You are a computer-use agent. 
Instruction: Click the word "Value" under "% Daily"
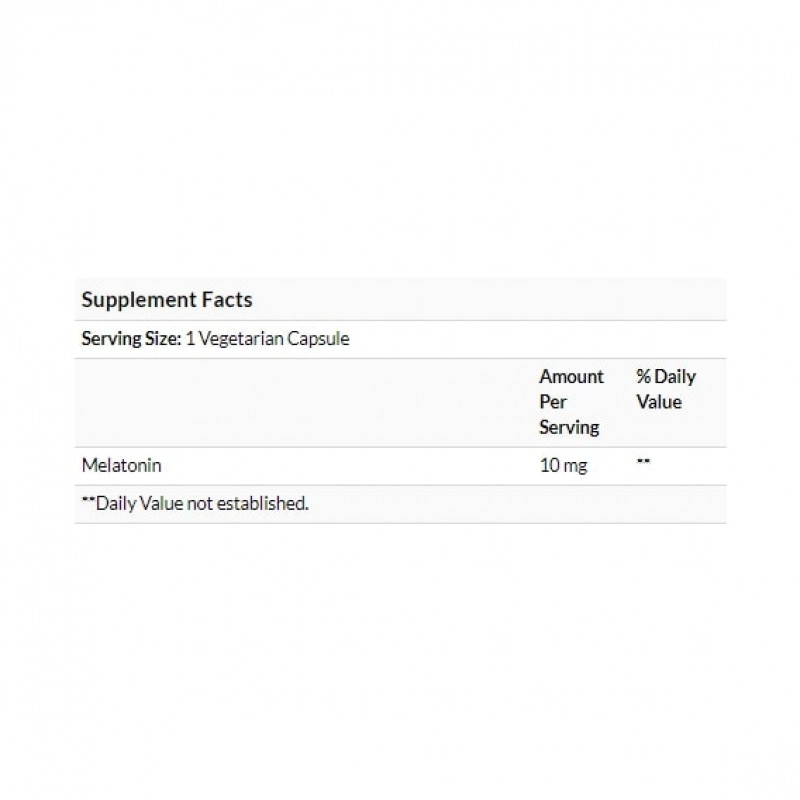pyautogui.click(x=658, y=402)
